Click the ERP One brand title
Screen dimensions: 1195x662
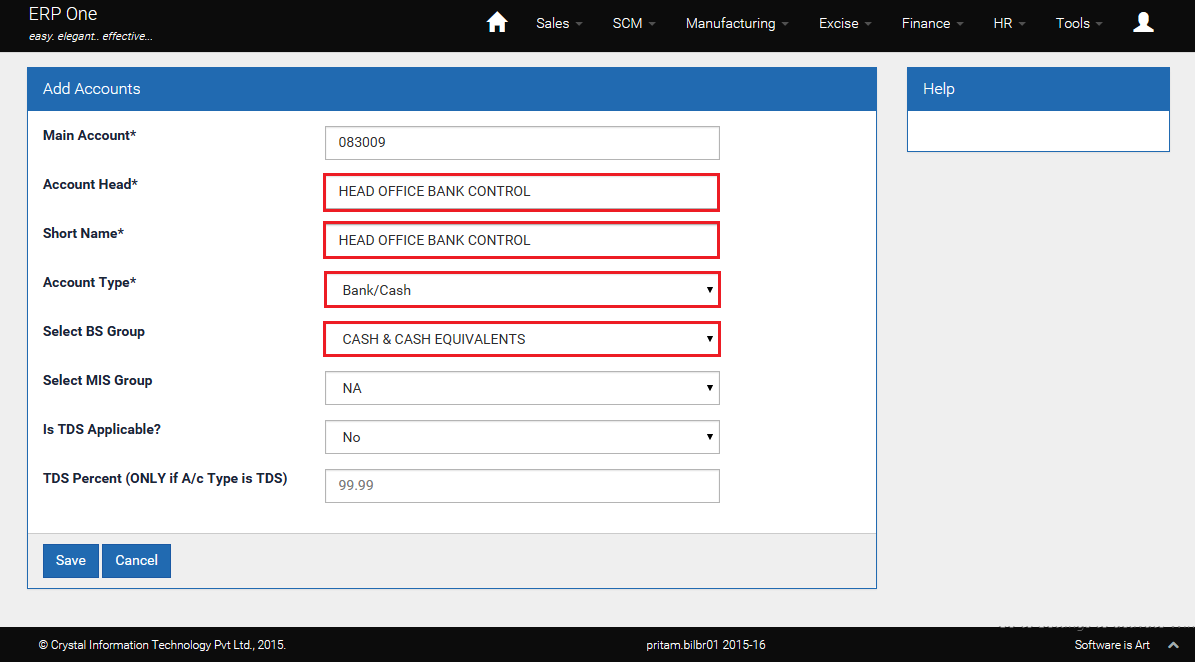pyautogui.click(x=62, y=14)
